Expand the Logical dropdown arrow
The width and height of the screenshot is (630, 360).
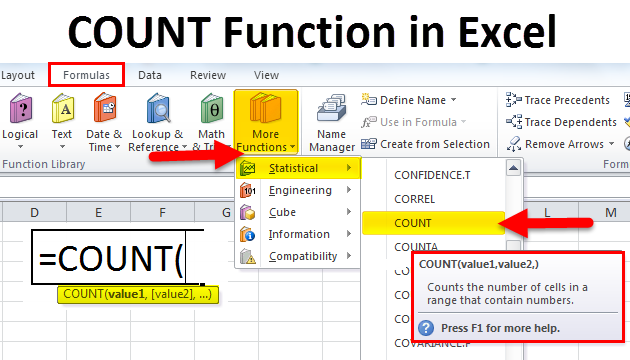click(20, 147)
